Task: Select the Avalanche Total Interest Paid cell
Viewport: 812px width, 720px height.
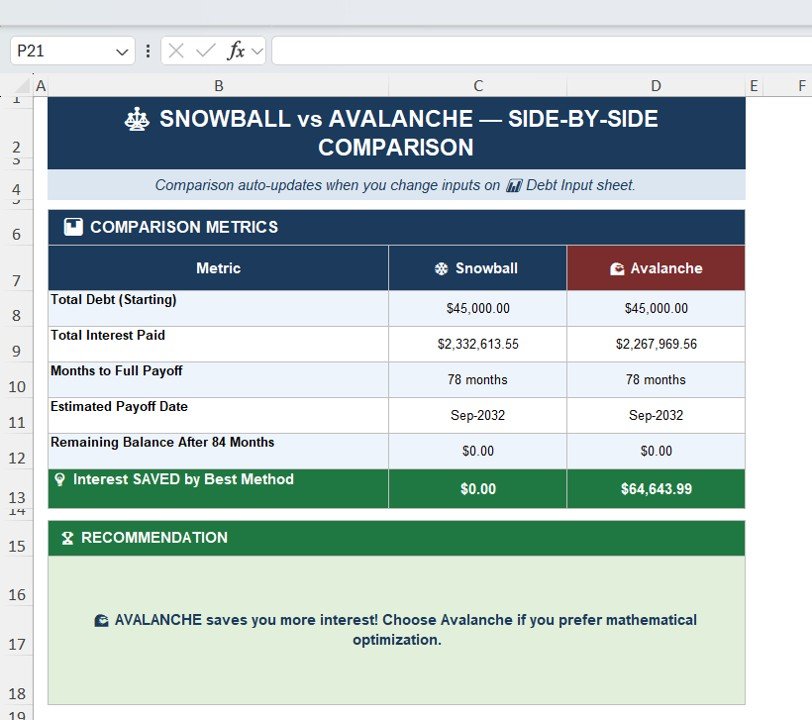Action: [x=656, y=344]
